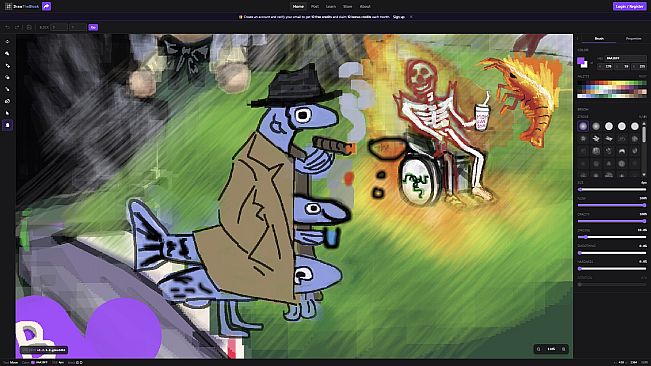Screen dimensions: 651x366
Task: Click the zoom out magnifier icon
Action: pyautogui.click(x=539, y=349)
